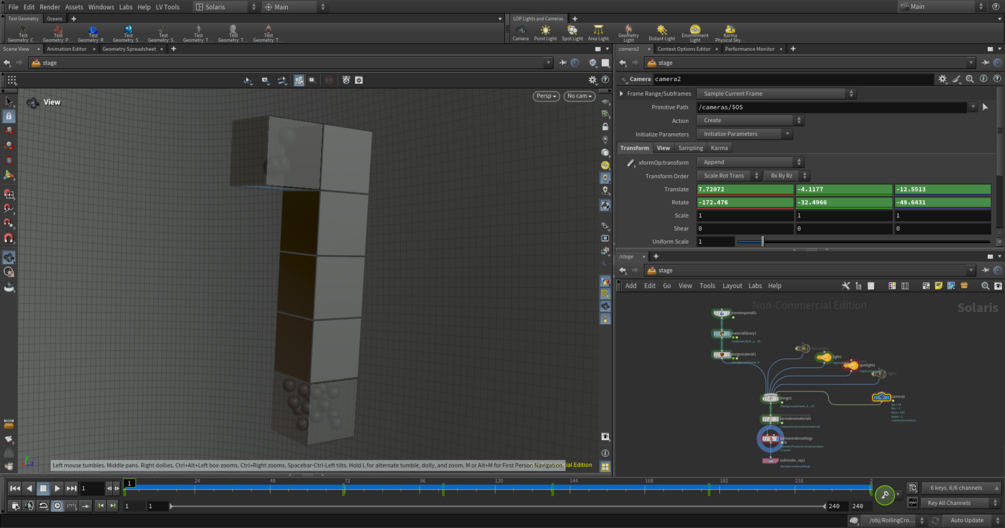Toggle the real-time playback clock button
The width and height of the screenshot is (1005, 528).
57,506
